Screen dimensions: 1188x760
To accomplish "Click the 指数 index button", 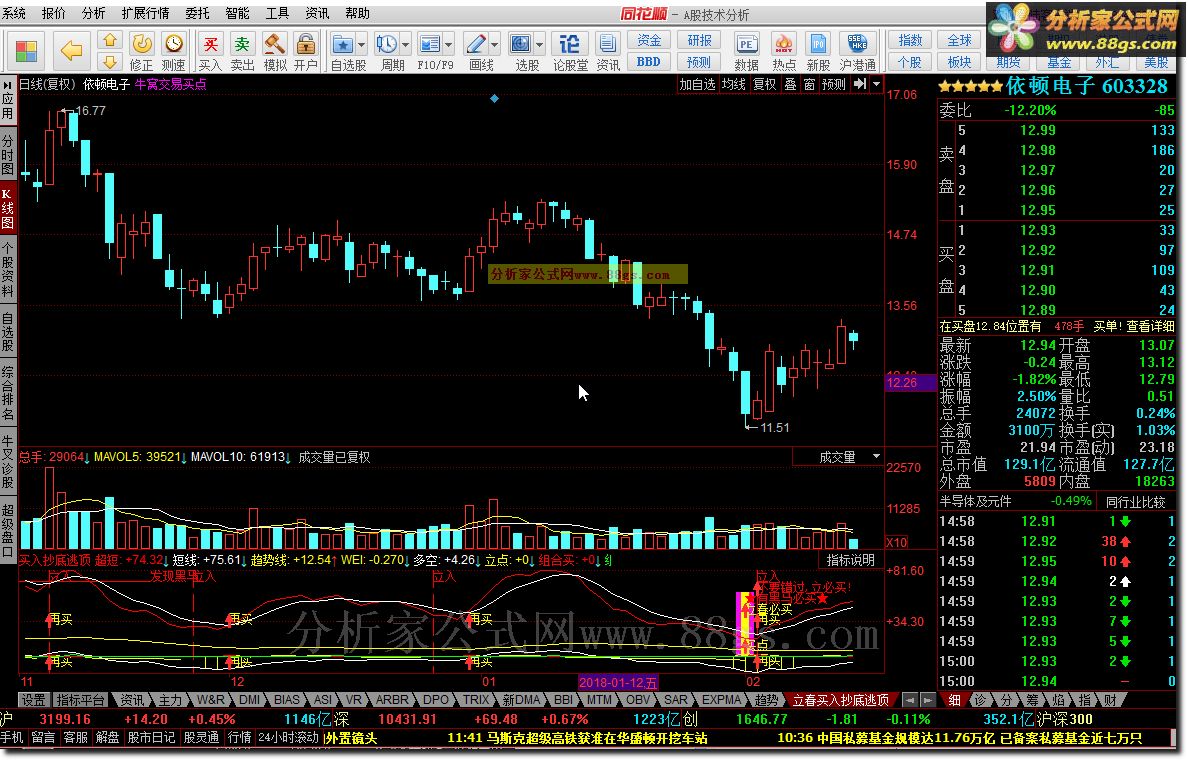I will (910, 40).
